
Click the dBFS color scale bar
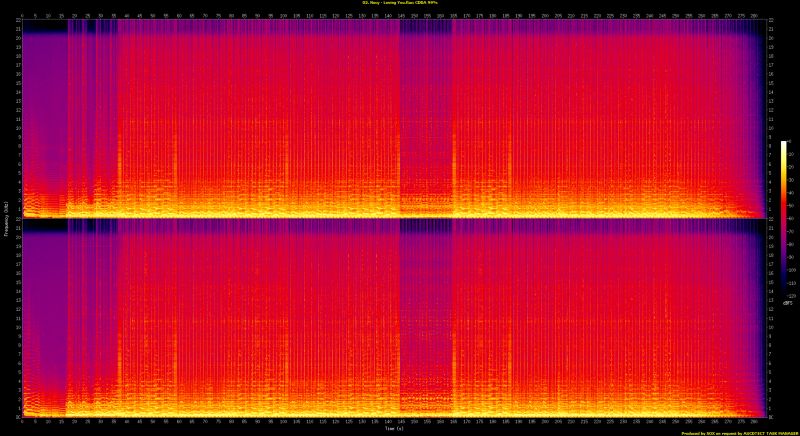point(784,218)
